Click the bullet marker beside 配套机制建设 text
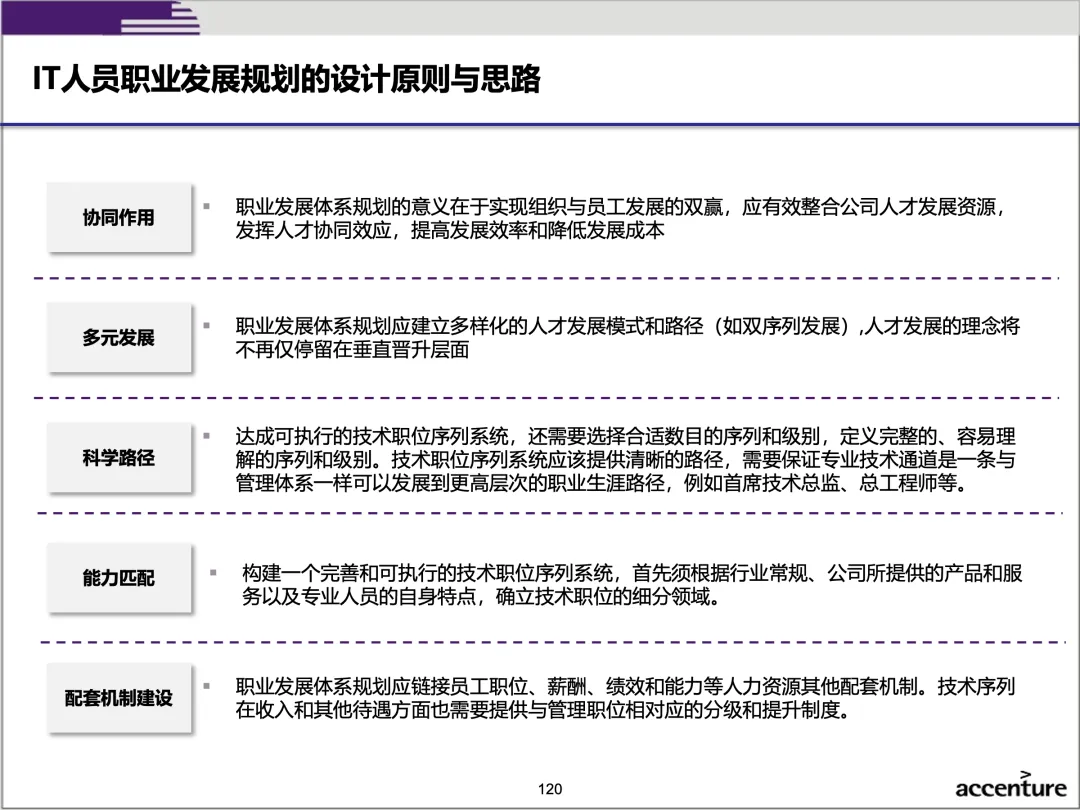Viewport: 1080px width, 810px height. (206, 685)
